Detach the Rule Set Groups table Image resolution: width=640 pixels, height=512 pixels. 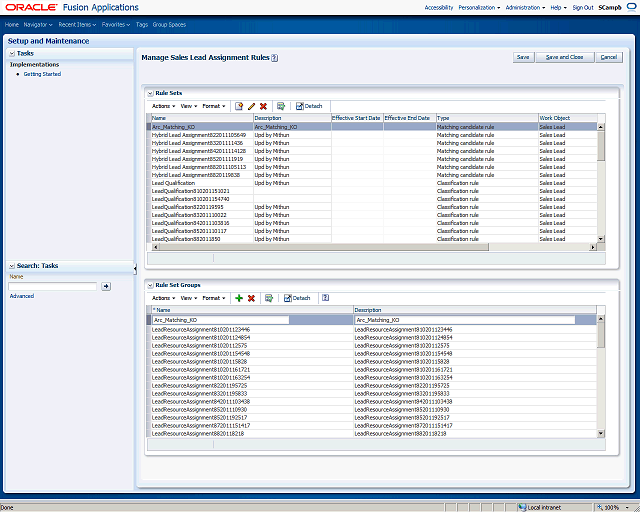297,298
